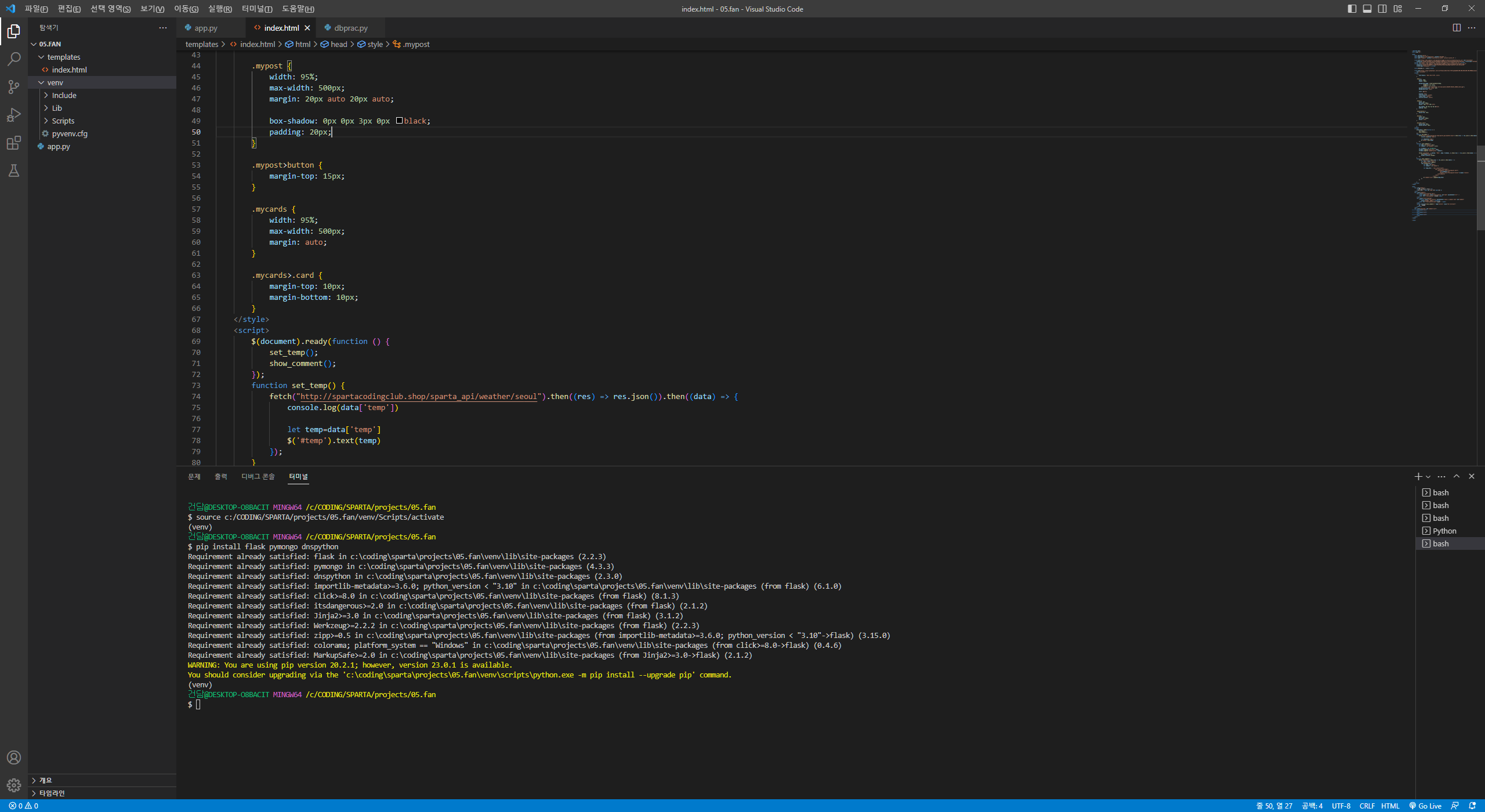1485x812 pixels.
Task: Select the Python terminal entry
Action: [1444, 531]
